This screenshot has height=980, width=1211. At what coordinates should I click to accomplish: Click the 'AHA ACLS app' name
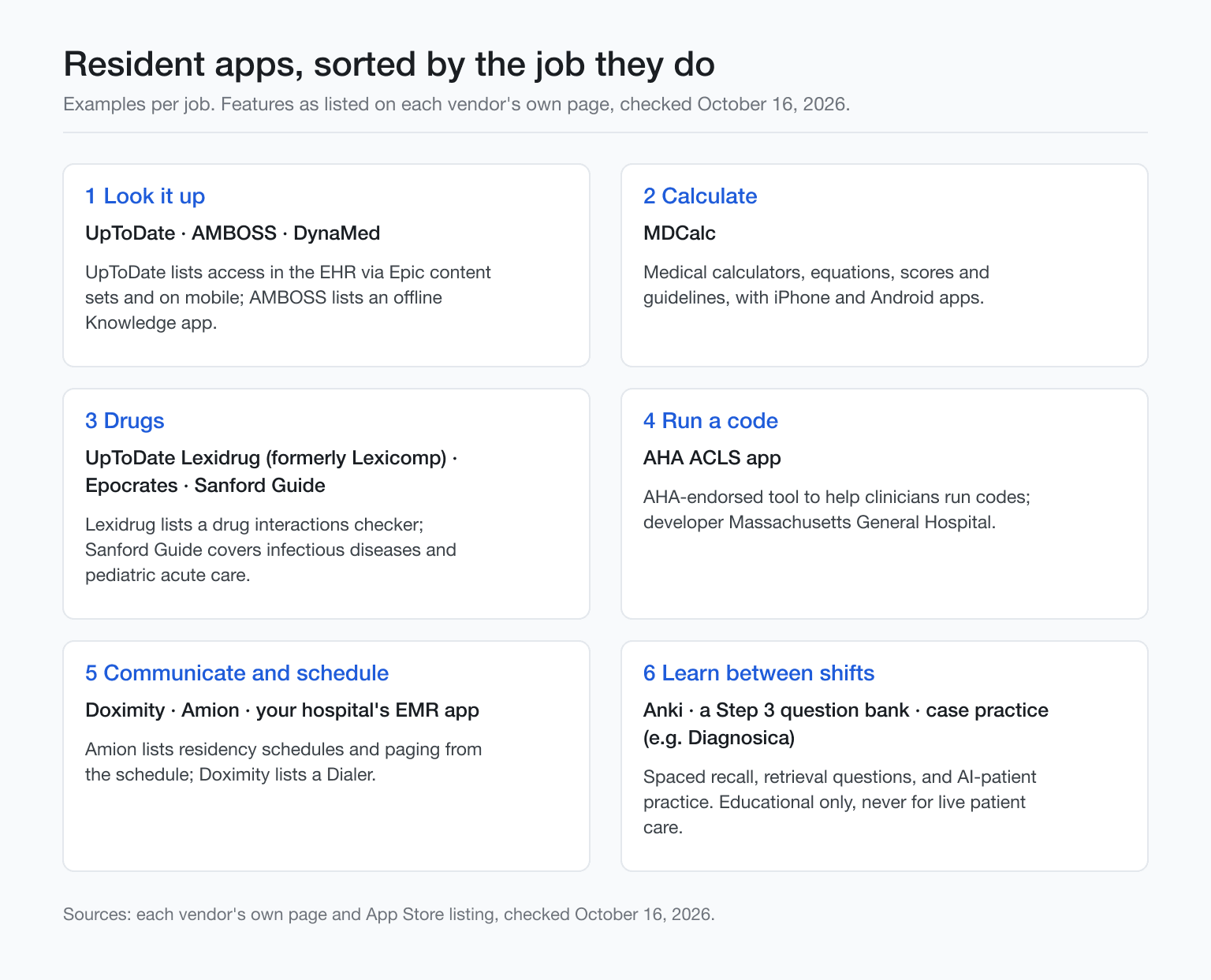click(x=712, y=458)
